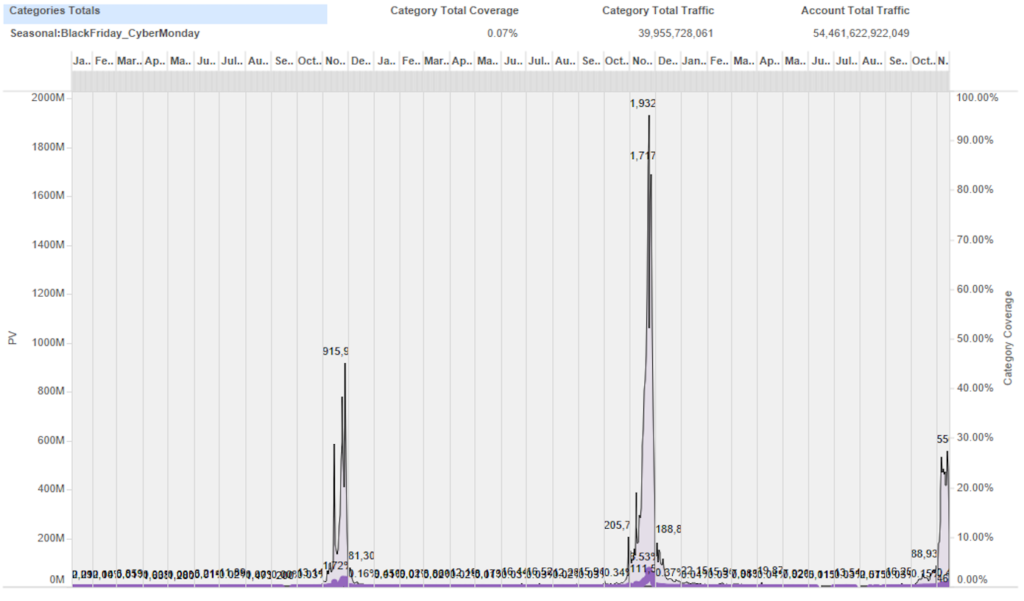This screenshot has width=1024, height=601.
Task: Select the 188,8 data label
Action: tap(668, 529)
